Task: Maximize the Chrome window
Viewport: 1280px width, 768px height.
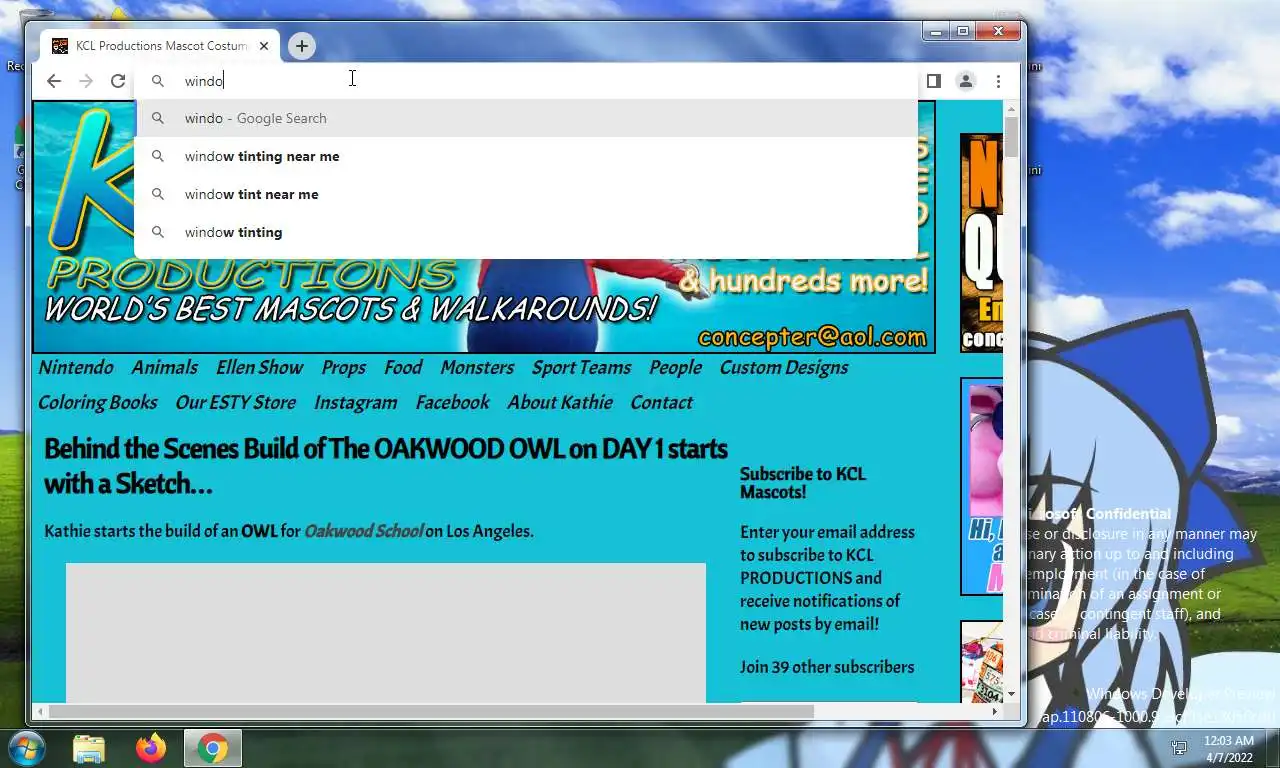Action: pyautogui.click(x=963, y=32)
